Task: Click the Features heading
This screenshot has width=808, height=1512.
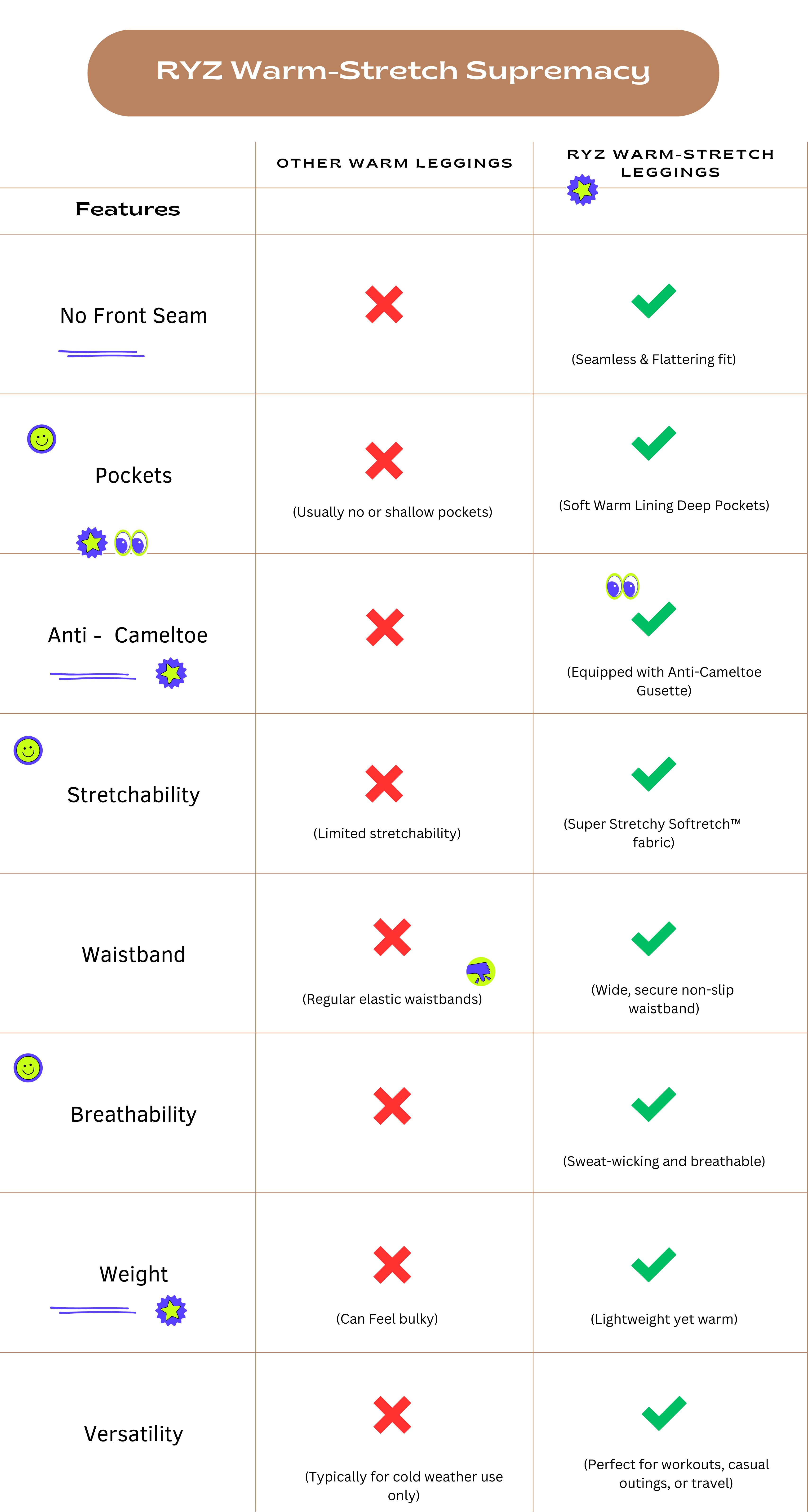Action: click(x=127, y=209)
